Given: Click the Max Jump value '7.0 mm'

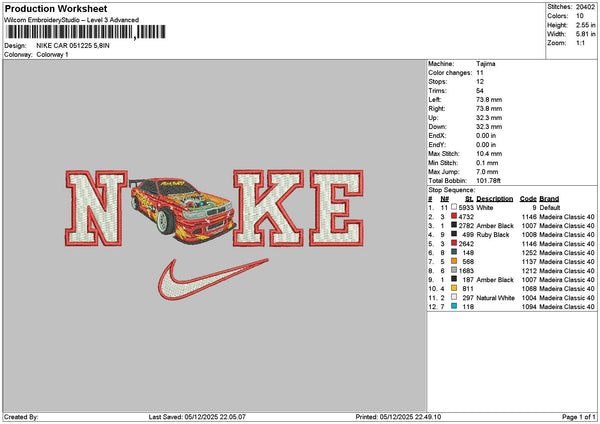Looking at the screenshot, I should point(487,172).
